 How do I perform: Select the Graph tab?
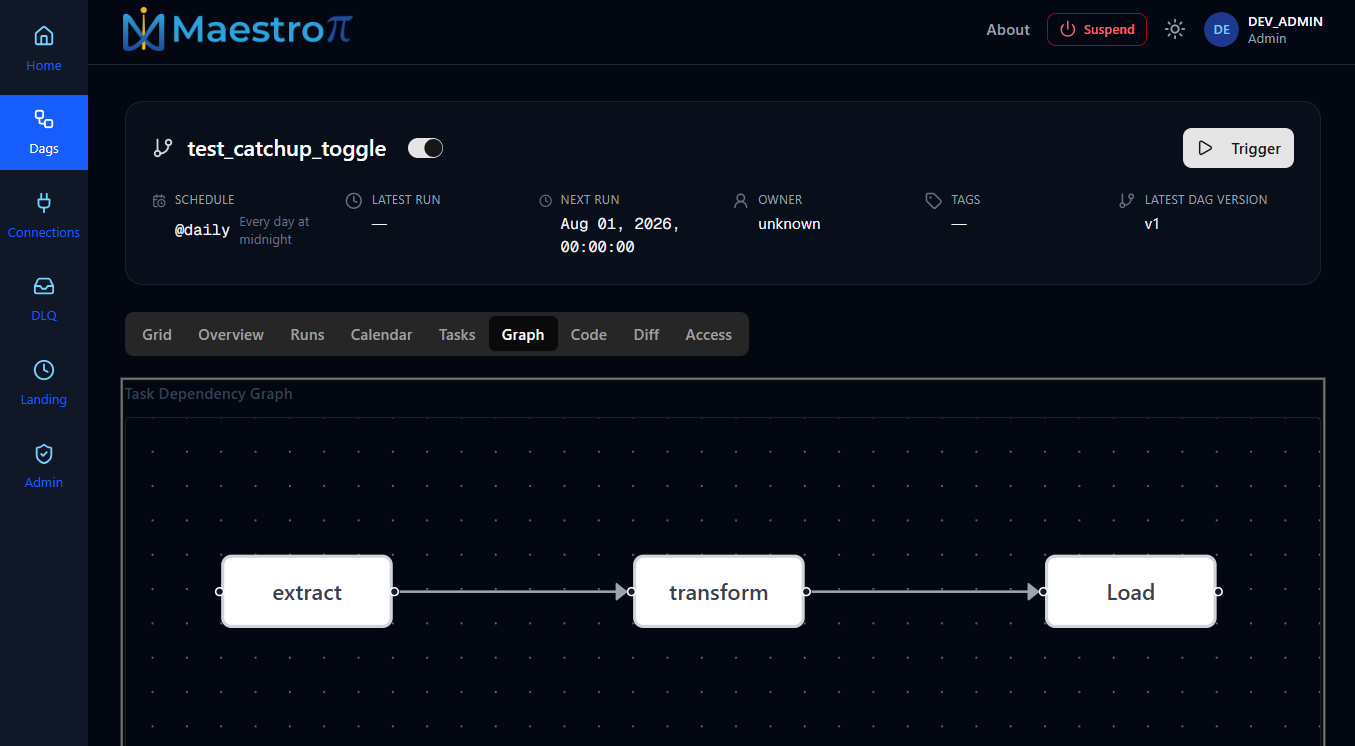point(523,334)
